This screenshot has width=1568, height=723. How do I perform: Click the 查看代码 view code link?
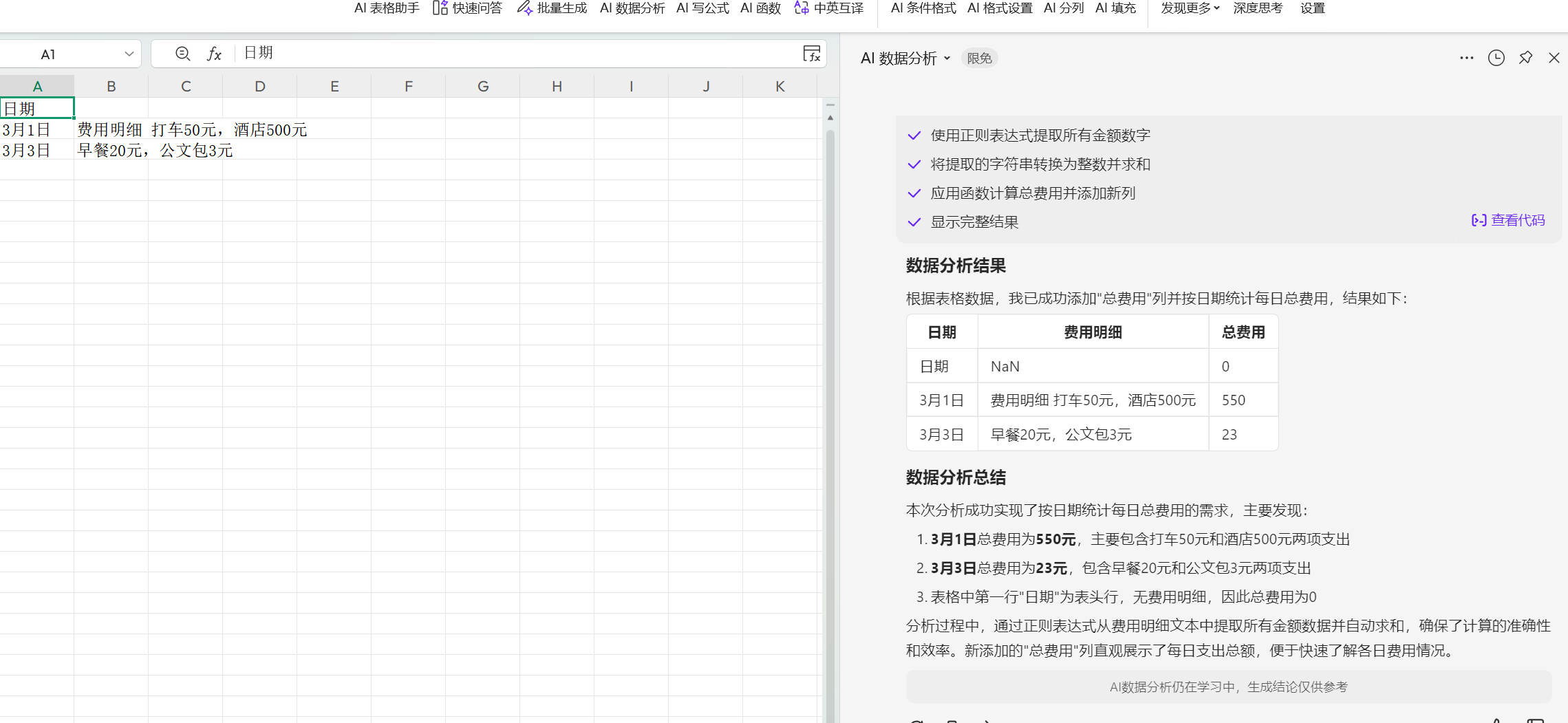(x=1508, y=220)
